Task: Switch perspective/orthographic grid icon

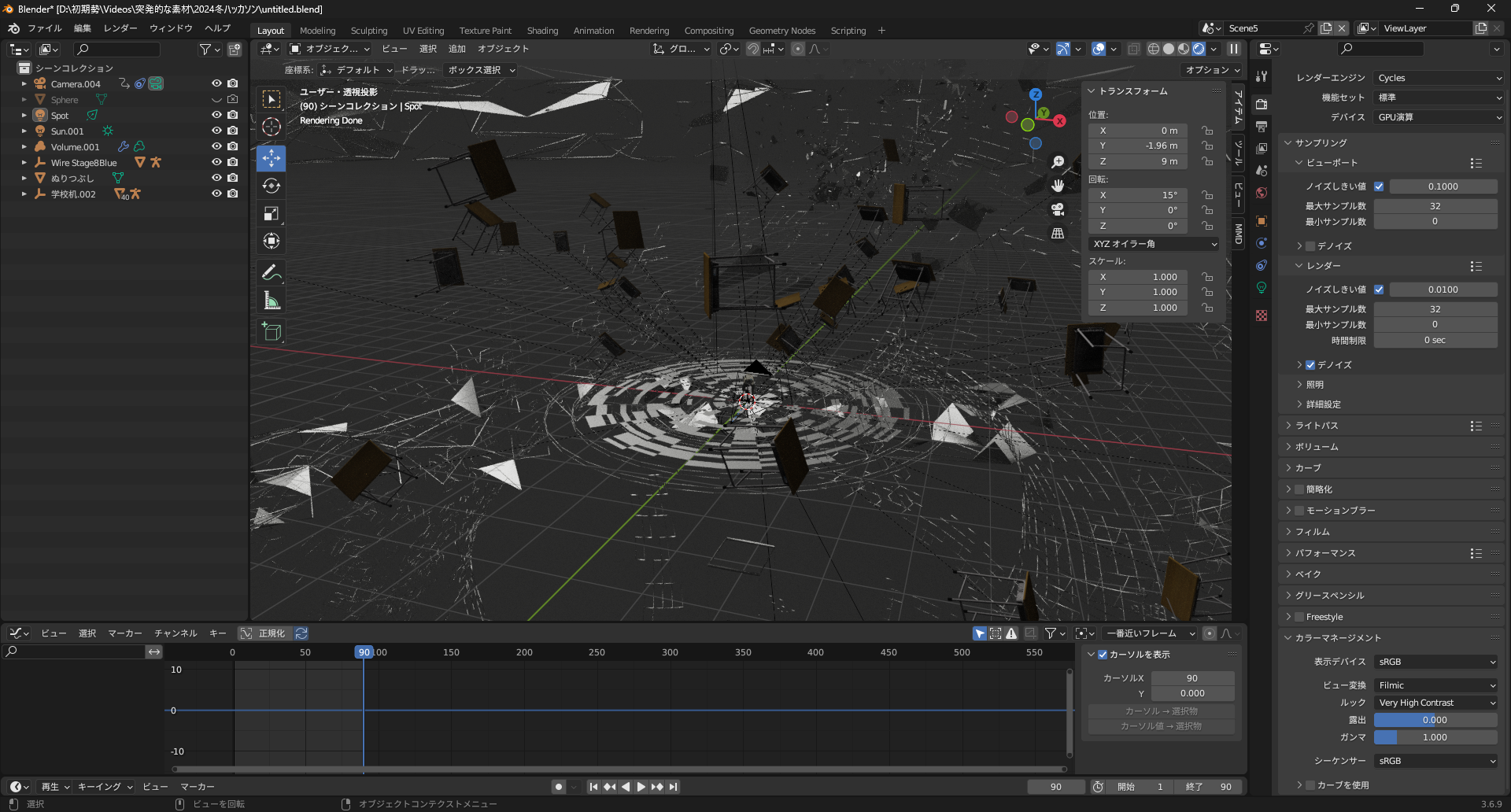Action: coord(1058,233)
